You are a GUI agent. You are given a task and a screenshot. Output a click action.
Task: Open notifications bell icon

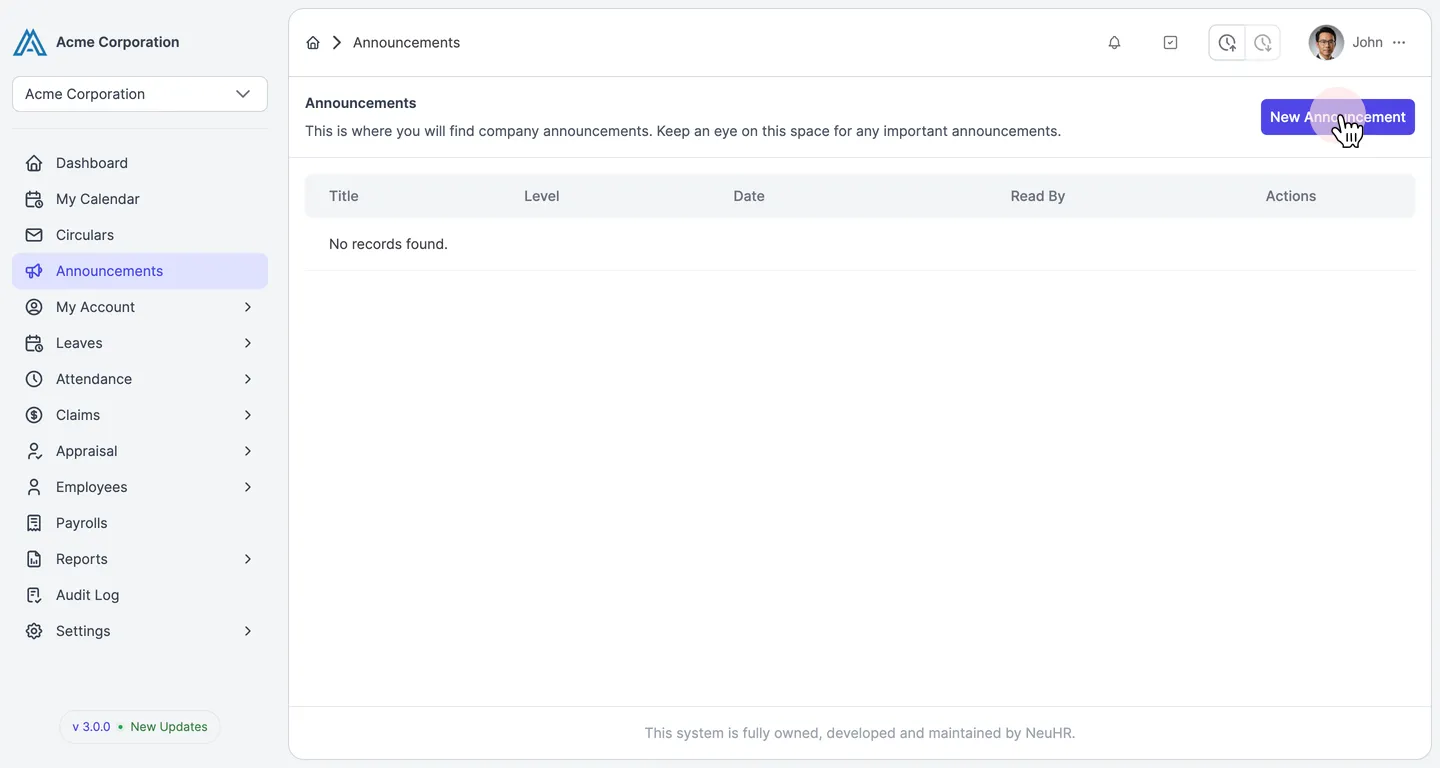pyautogui.click(x=1114, y=43)
